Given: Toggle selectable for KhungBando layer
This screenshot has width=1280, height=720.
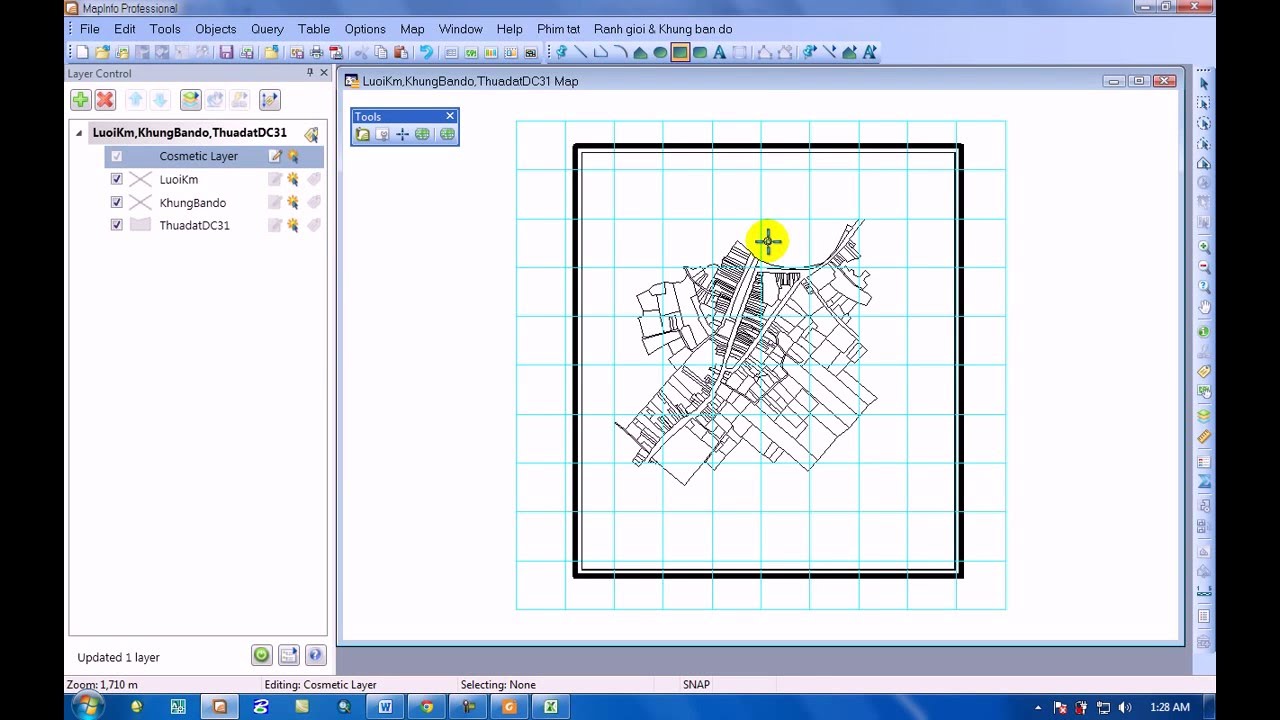Looking at the screenshot, I should tap(293, 202).
